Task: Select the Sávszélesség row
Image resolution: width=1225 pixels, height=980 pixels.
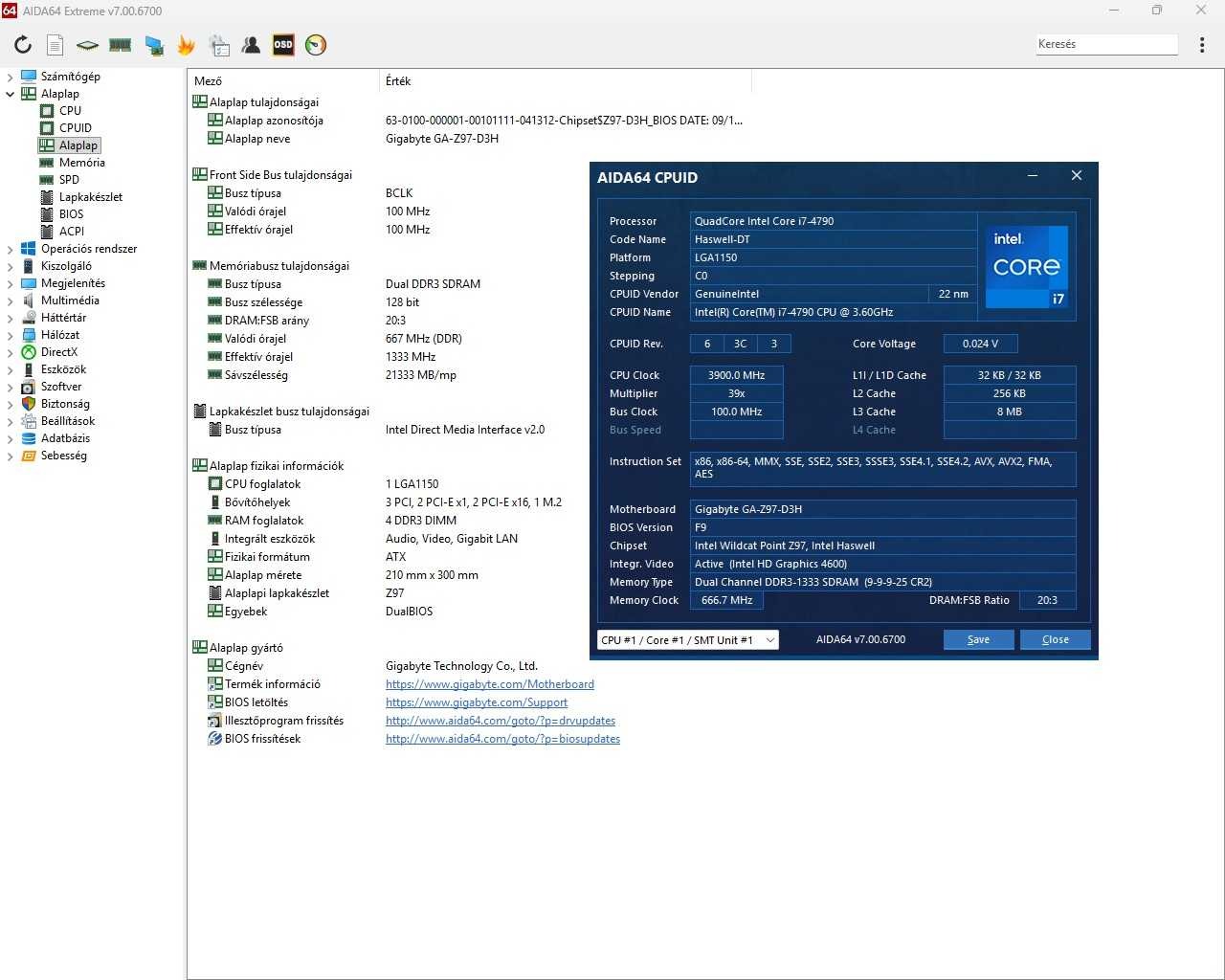Action: (469, 375)
